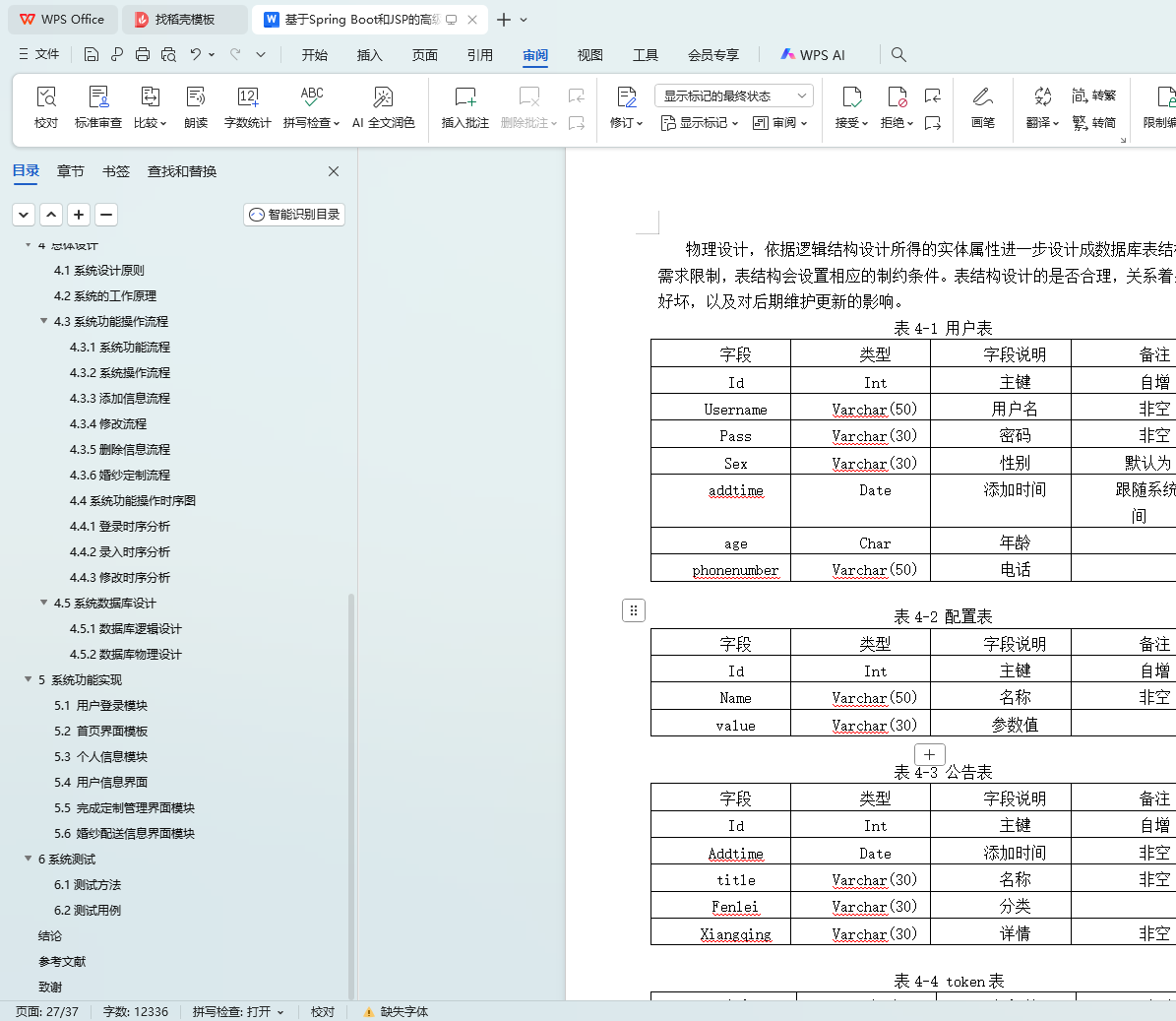Switch to the 书签 navigation tab
The image size is (1176, 1021).
click(x=115, y=171)
